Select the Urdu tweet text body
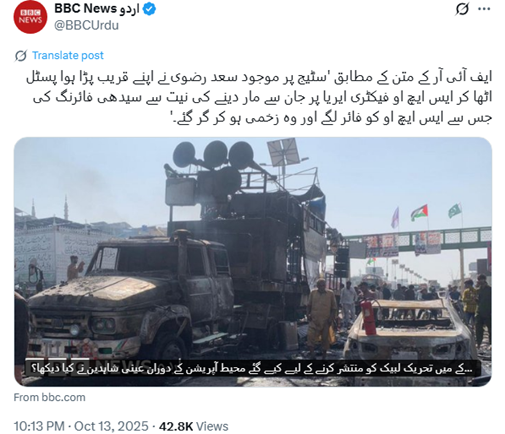 [x=259, y=97]
